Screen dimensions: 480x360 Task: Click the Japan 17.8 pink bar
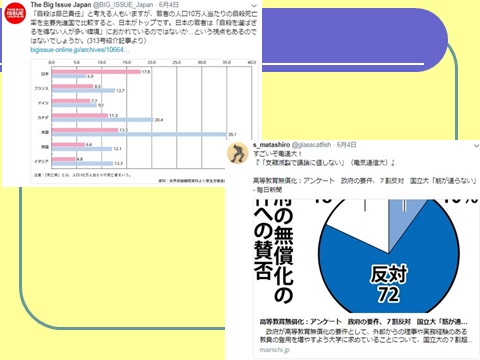click(x=96, y=72)
